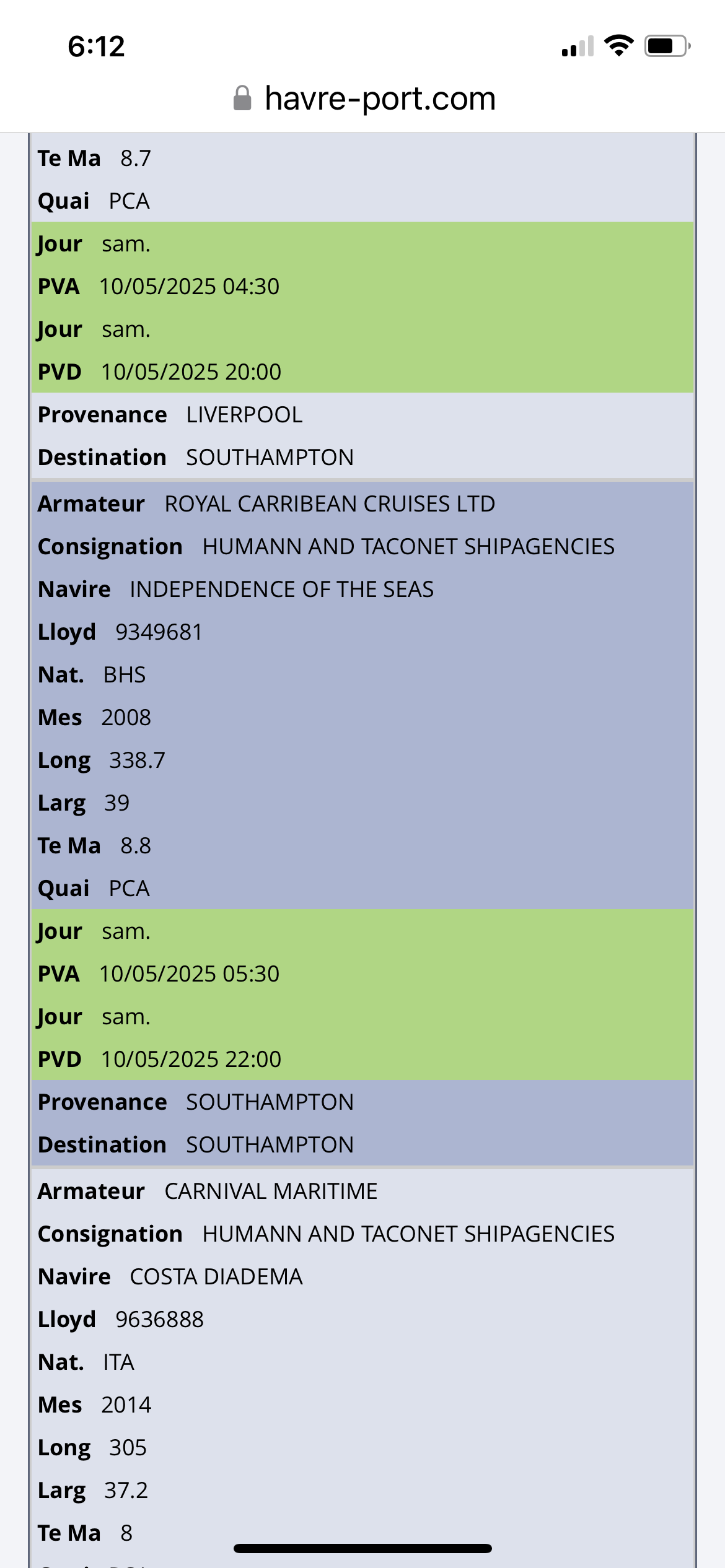Tap Lloyd number 9636888

(160, 1319)
